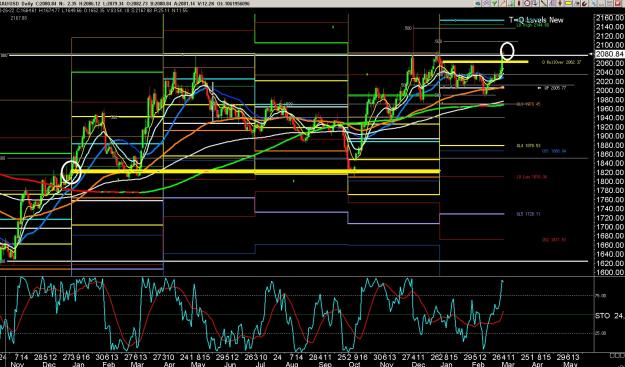
Task: Click the Q Rollover 2062.37 level label
Action: (561, 62)
